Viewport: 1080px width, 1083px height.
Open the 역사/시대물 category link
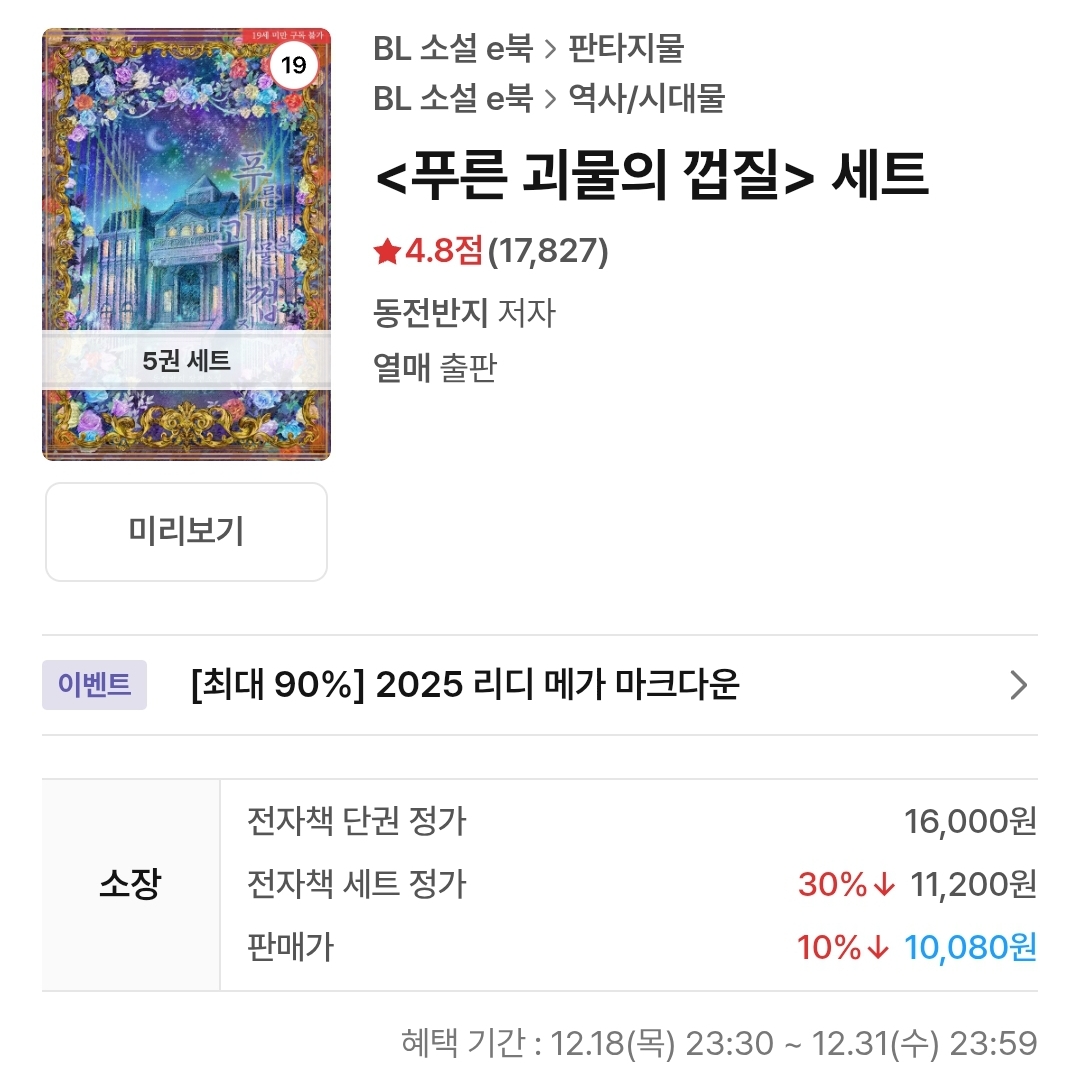[646, 99]
